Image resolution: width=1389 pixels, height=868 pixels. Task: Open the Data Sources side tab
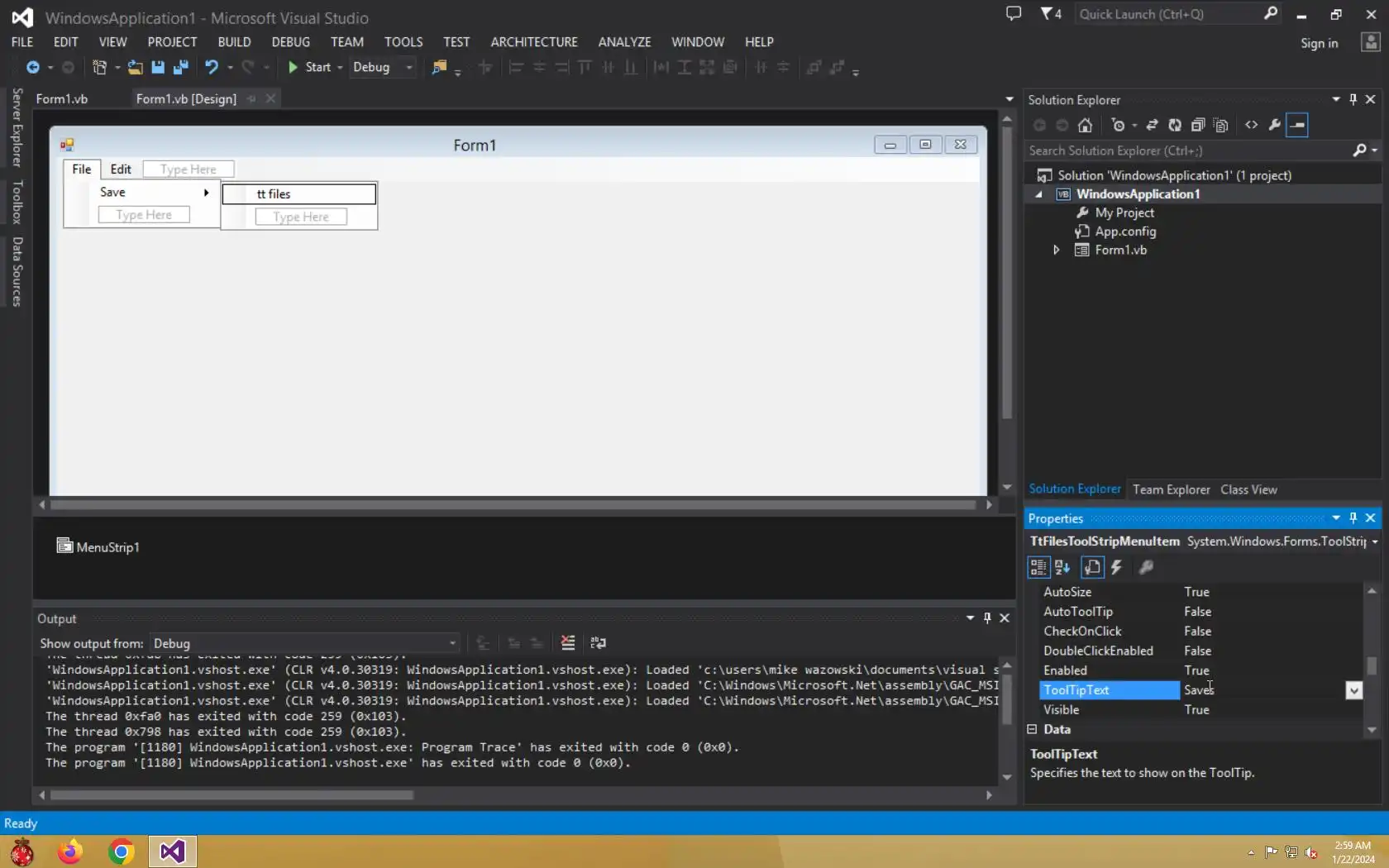click(17, 272)
